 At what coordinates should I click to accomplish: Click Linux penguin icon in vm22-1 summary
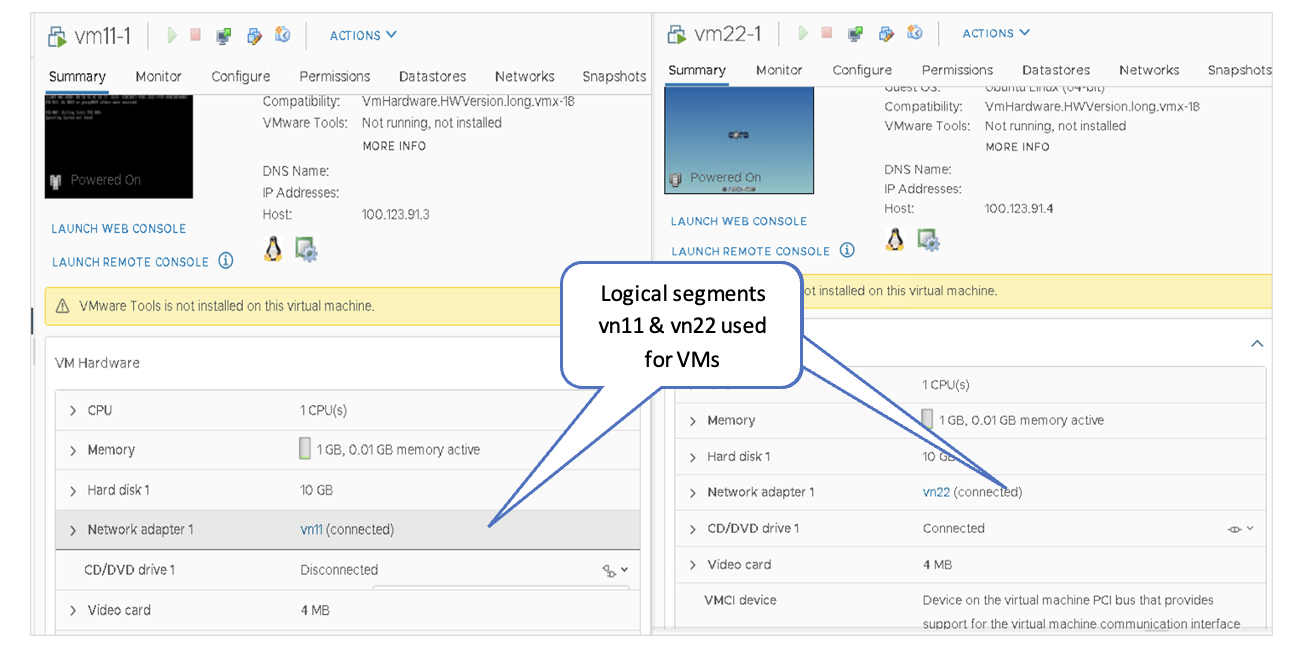[x=895, y=239]
